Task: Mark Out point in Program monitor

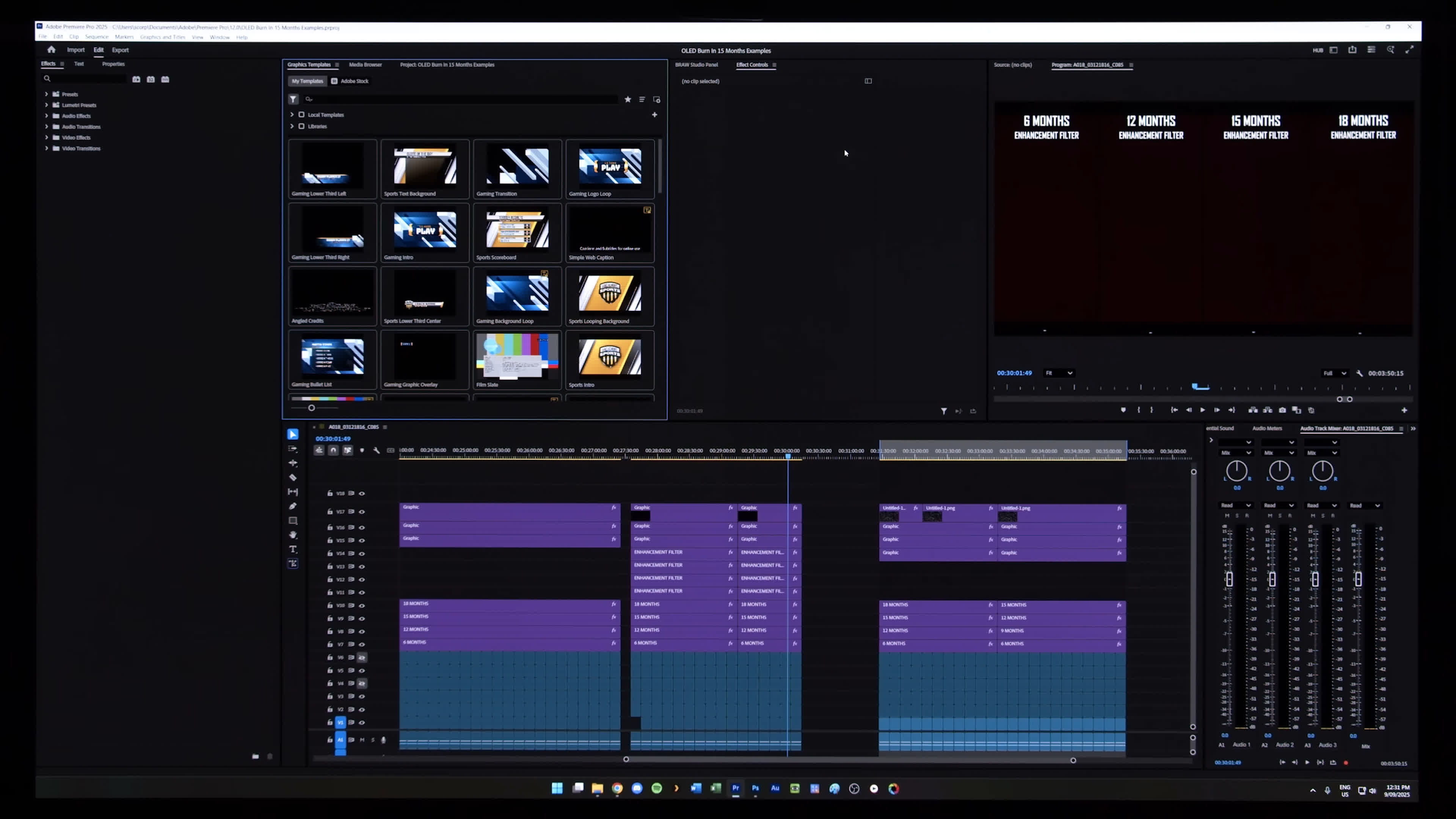Action: click(1152, 410)
